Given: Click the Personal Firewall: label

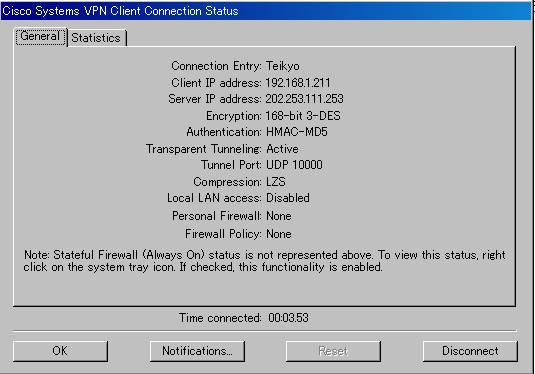Looking at the screenshot, I should (217, 216).
